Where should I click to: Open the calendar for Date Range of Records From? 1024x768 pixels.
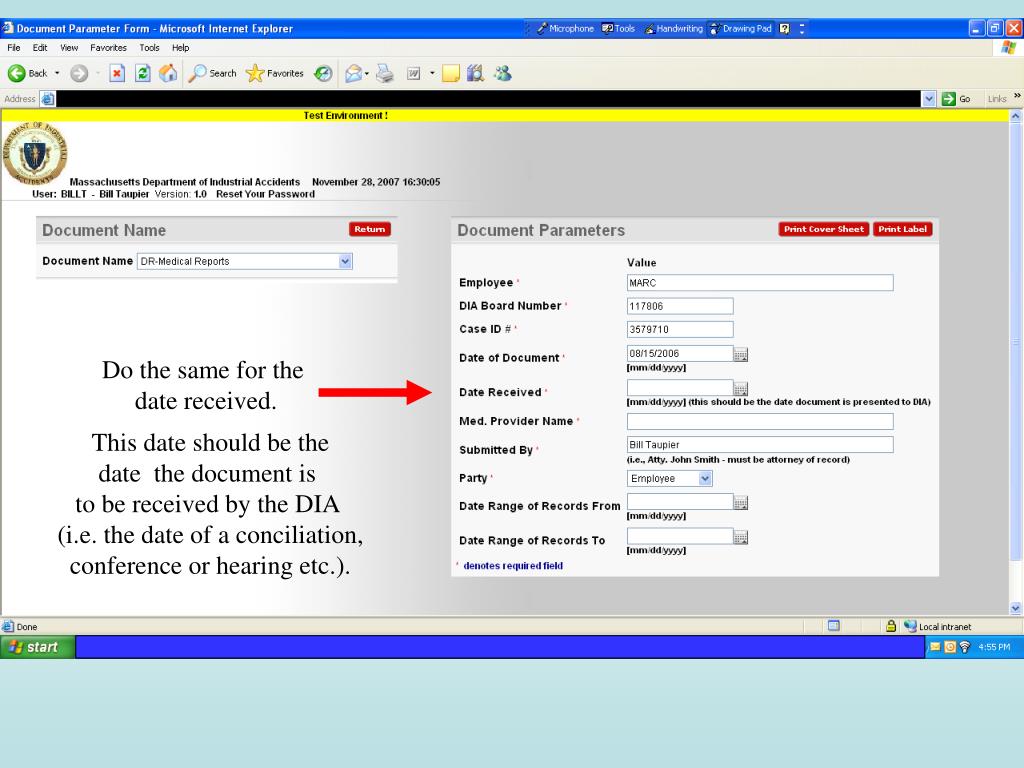tap(741, 502)
